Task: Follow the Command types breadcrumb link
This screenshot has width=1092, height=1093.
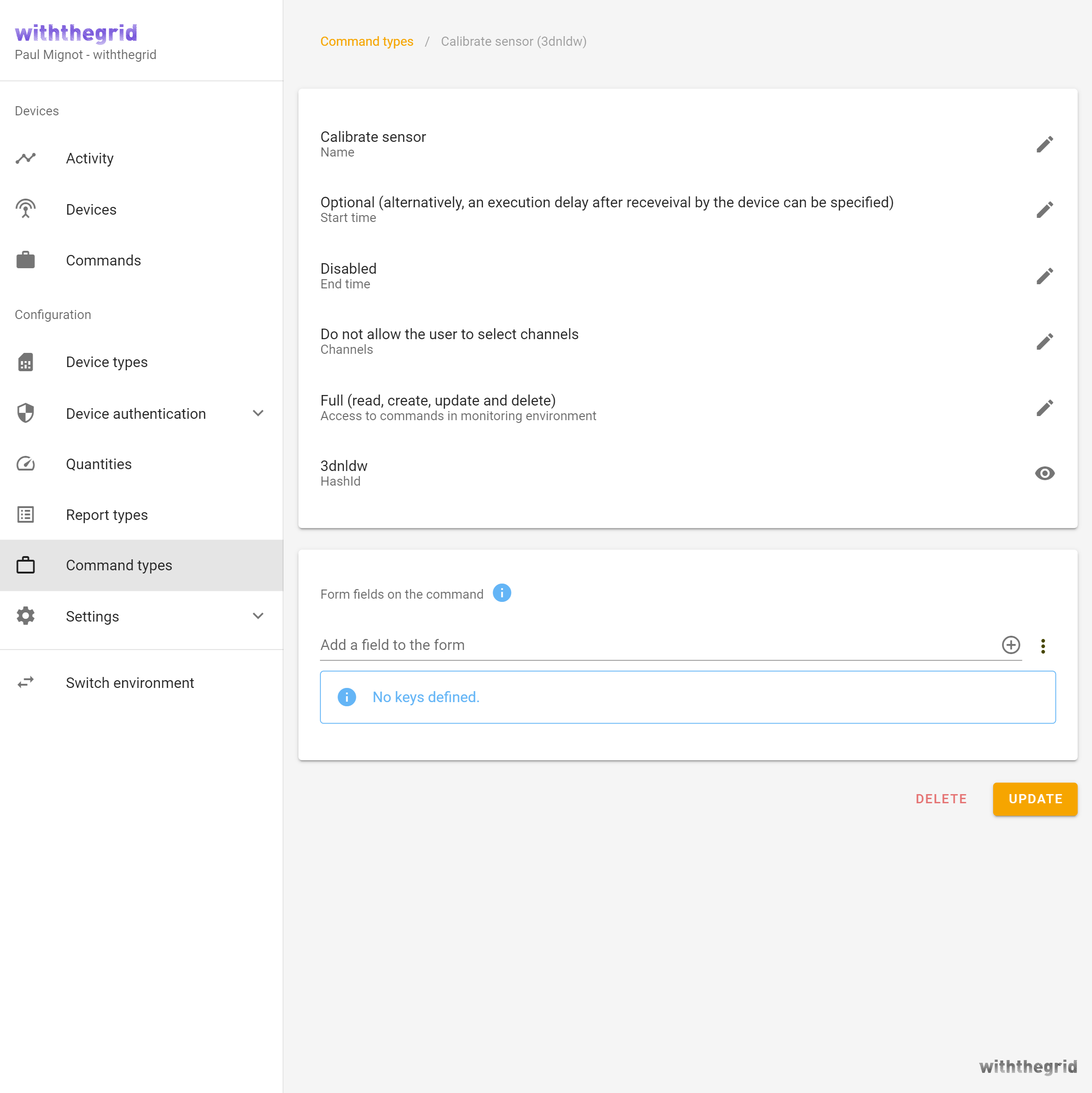Action: (367, 41)
